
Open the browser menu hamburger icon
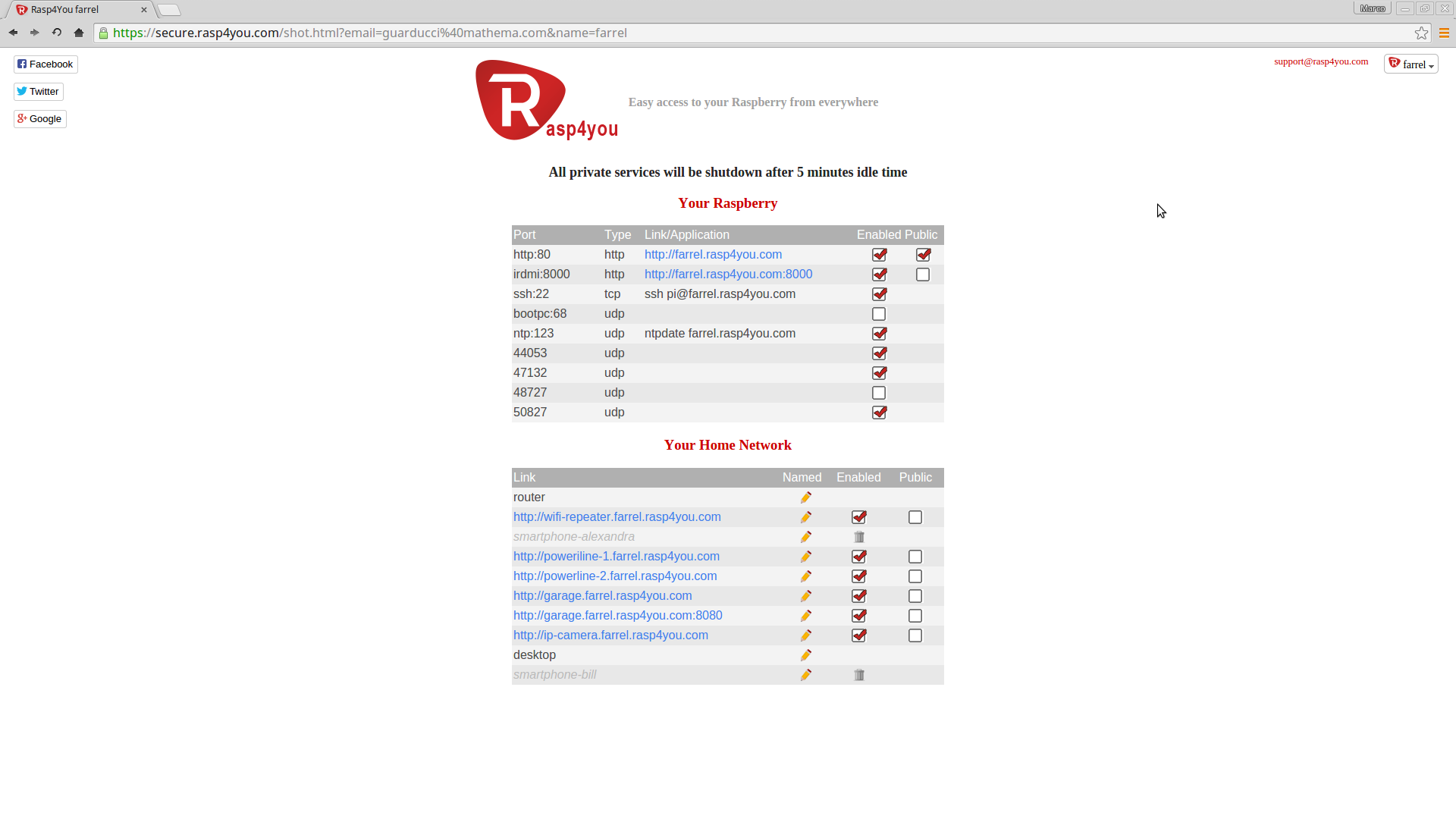[x=1445, y=33]
